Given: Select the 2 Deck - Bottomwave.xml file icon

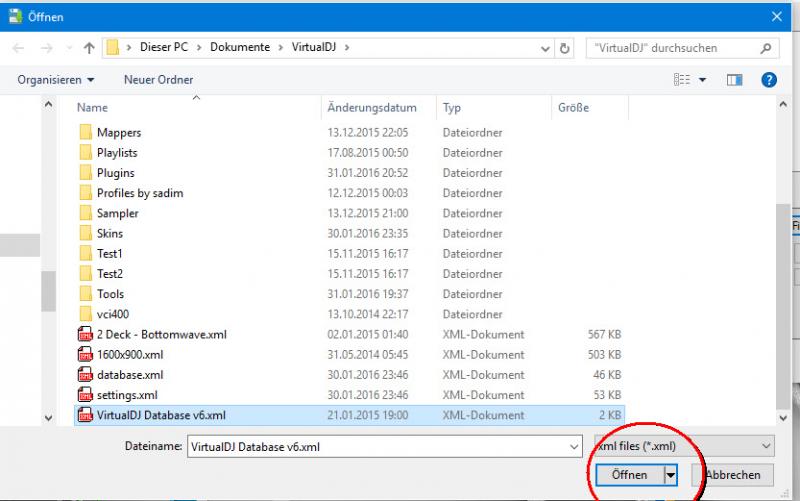Looking at the screenshot, I should [85, 334].
